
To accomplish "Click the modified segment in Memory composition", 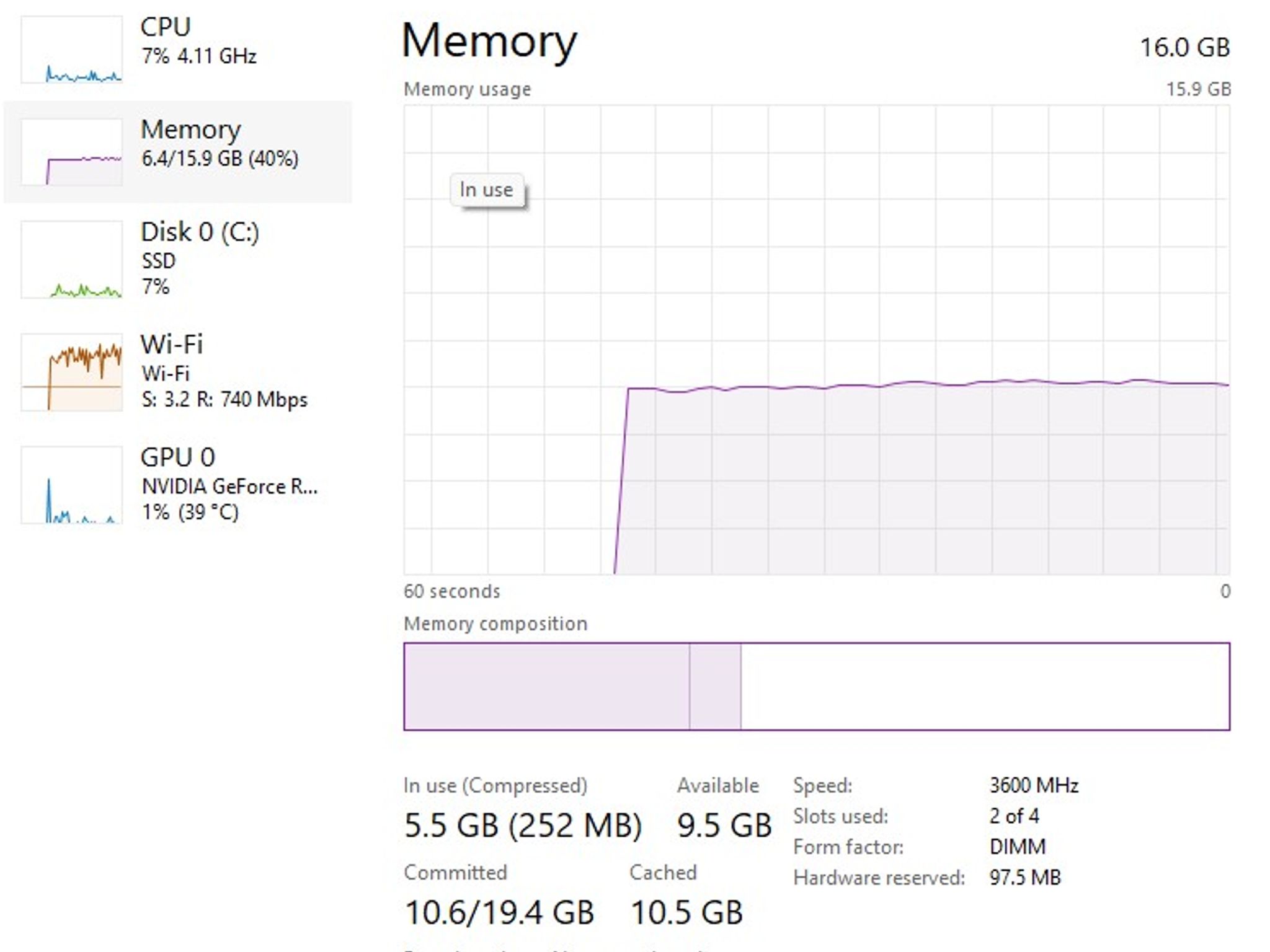I will coord(715,687).
